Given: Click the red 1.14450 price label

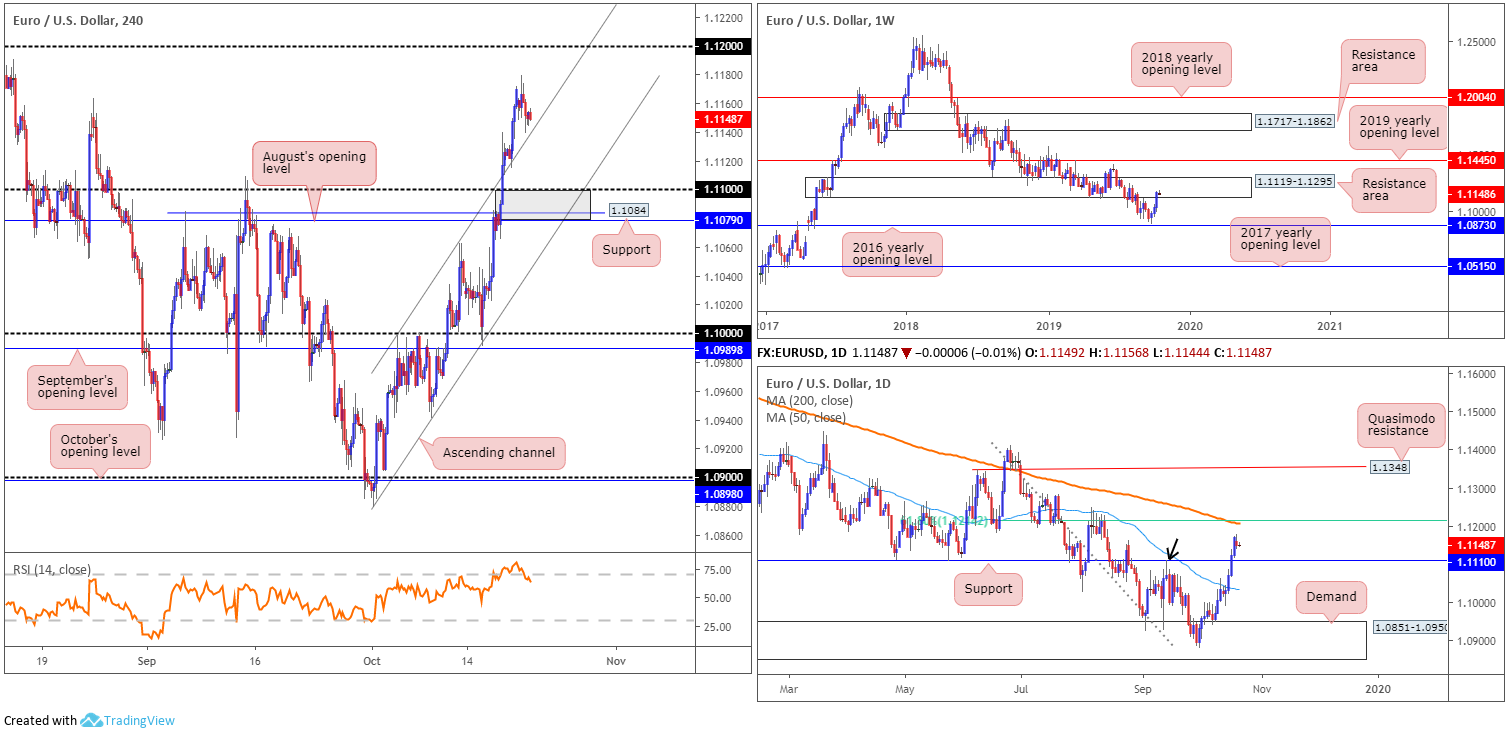Looking at the screenshot, I should (1475, 160).
